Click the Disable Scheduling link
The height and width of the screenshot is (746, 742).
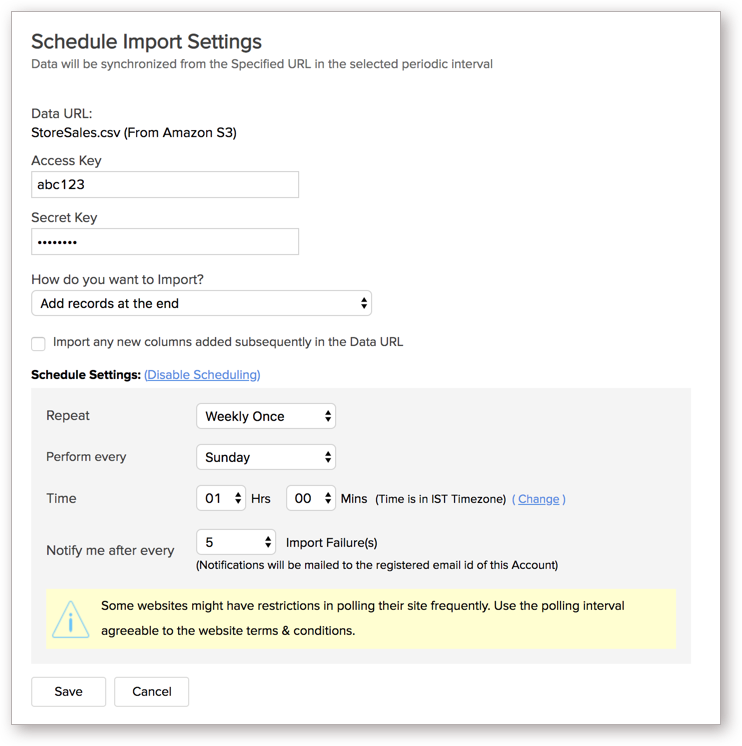[x=202, y=375]
